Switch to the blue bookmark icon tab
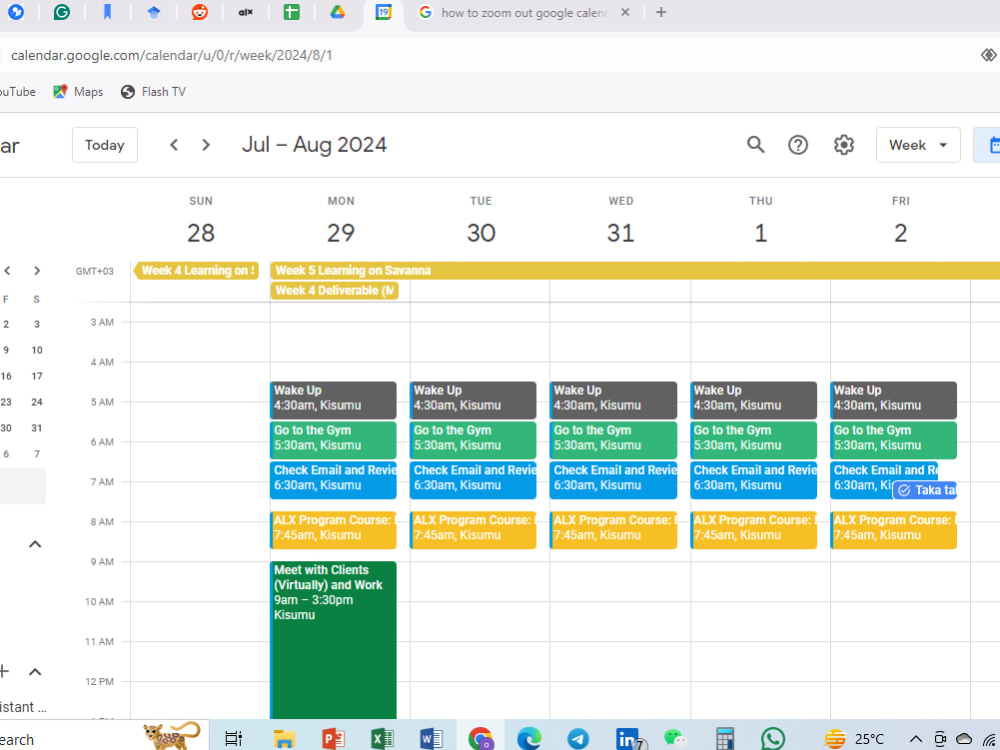The image size is (1000, 750). click(107, 12)
